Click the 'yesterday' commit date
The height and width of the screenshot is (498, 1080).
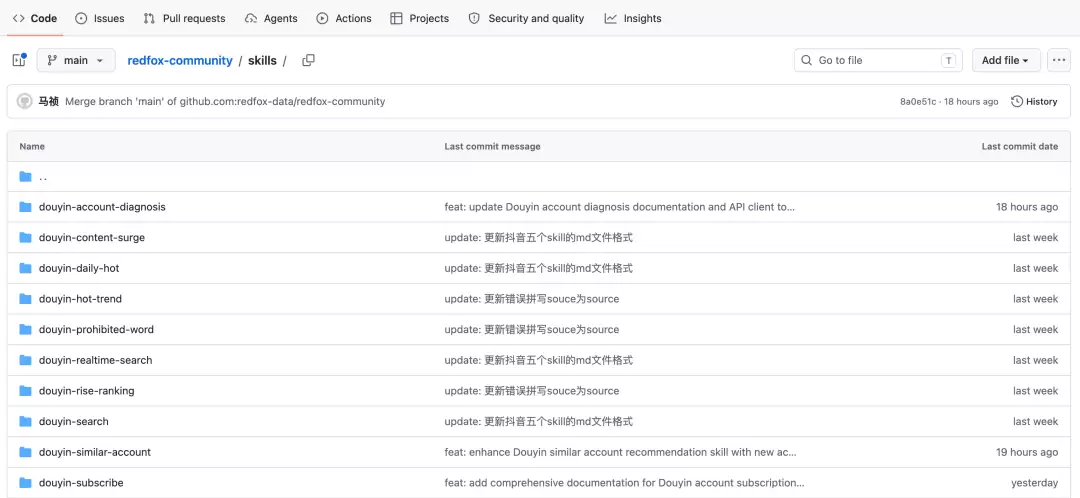point(1035,483)
